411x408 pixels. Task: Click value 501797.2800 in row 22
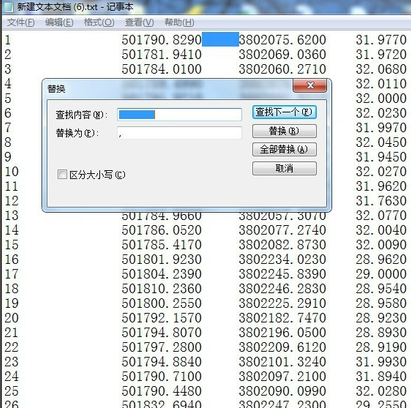(x=161, y=347)
